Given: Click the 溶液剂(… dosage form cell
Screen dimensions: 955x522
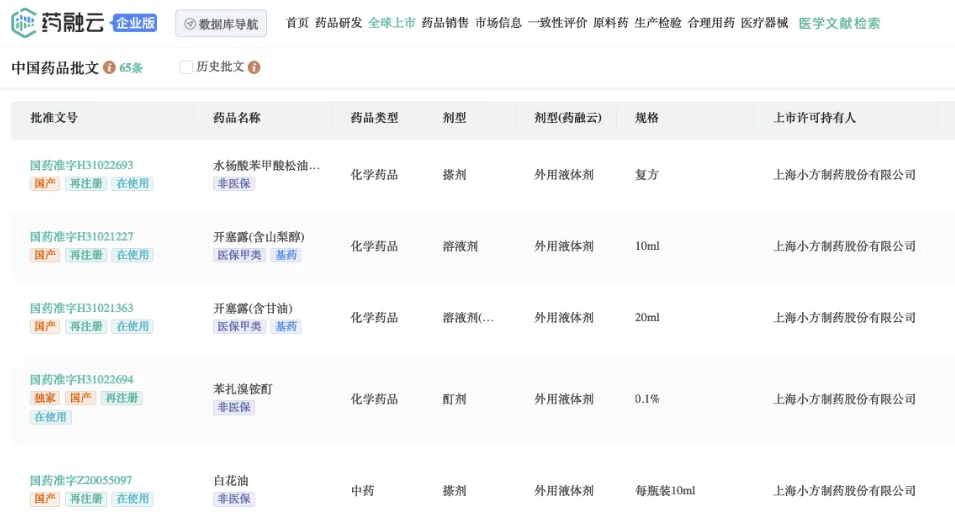Looking at the screenshot, I should point(468,317).
